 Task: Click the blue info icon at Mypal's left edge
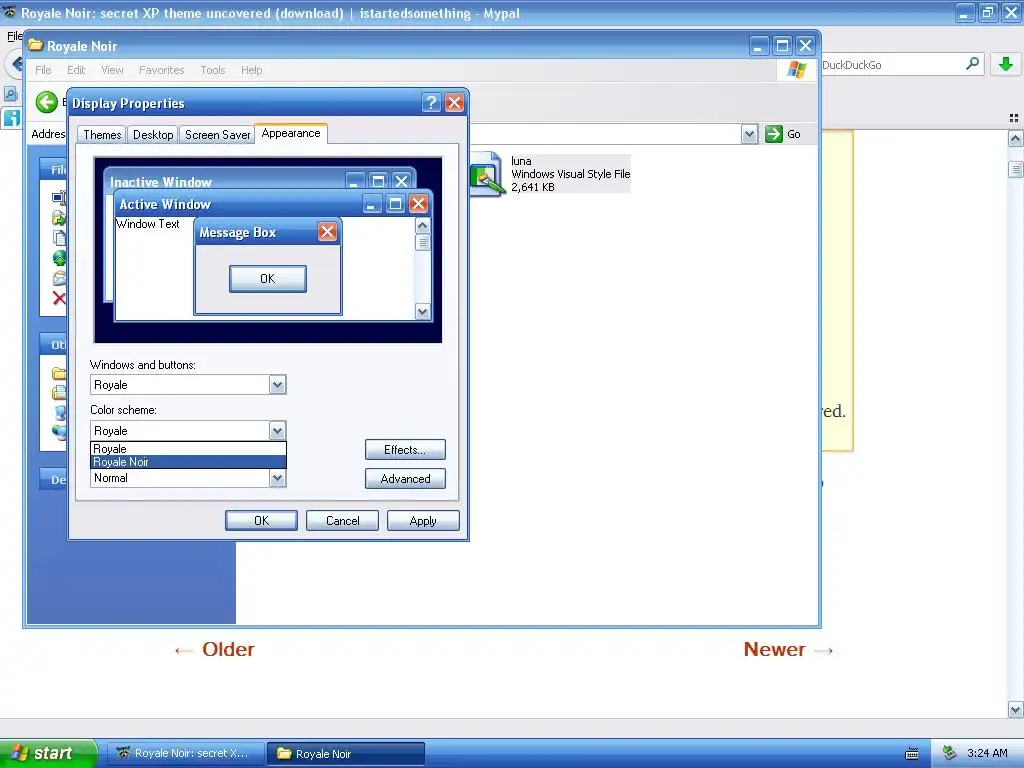pos(12,118)
